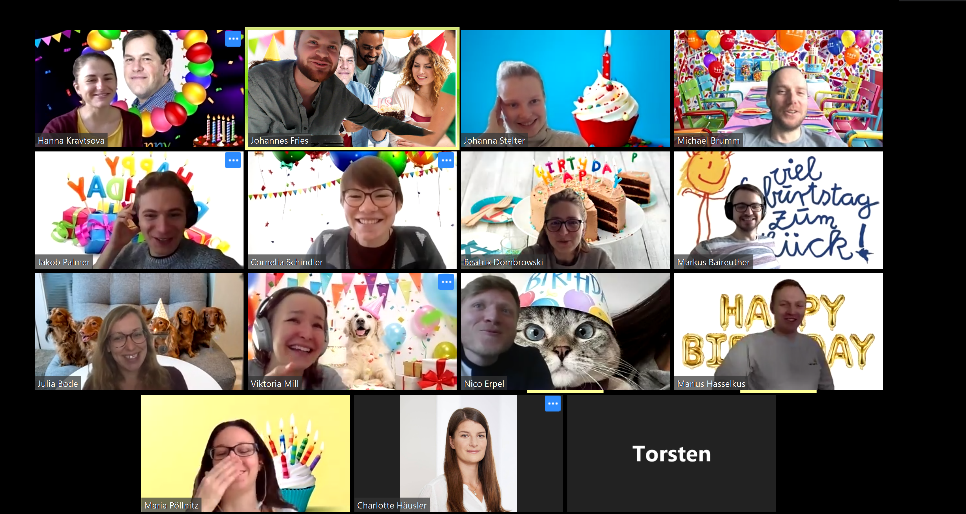Image resolution: width=966 pixels, height=514 pixels.
Task: Select Julia Bode's video with dachshunds
Action: click(x=139, y=331)
